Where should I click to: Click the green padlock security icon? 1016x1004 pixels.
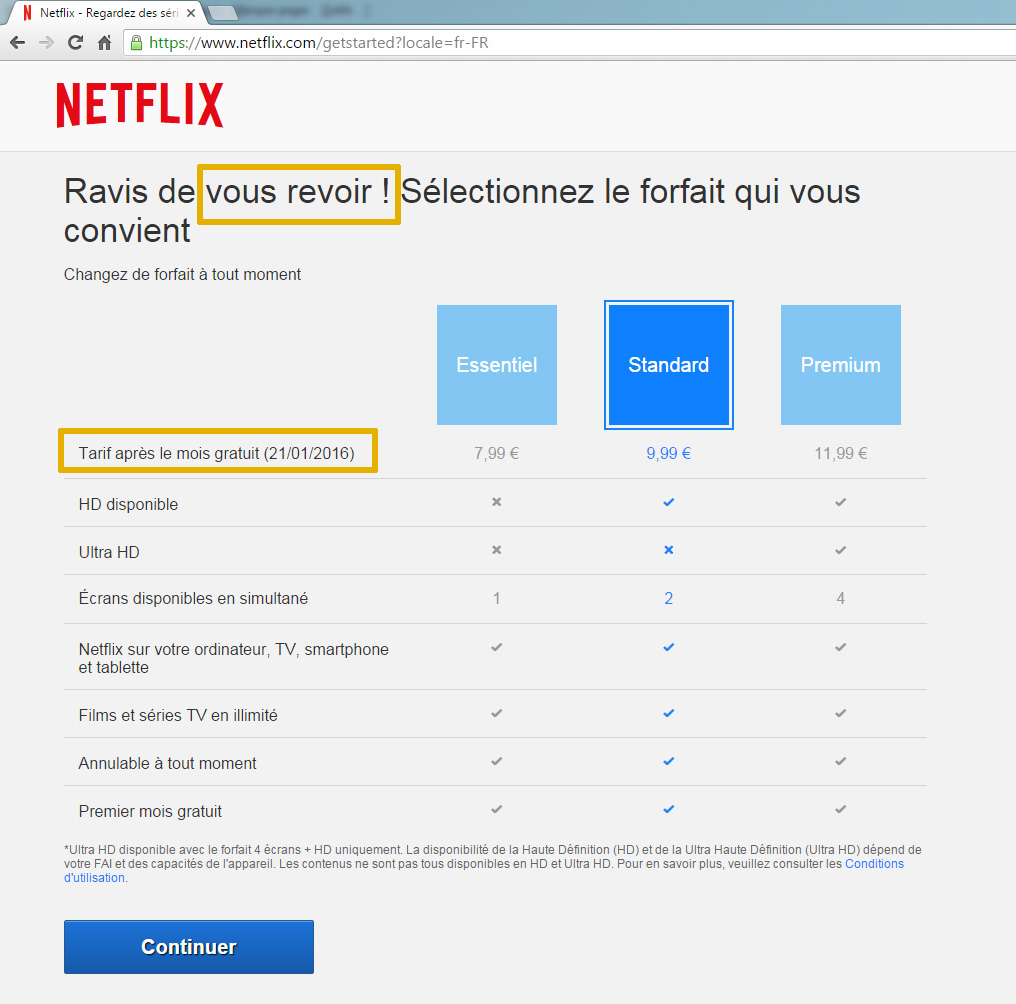[x=136, y=43]
